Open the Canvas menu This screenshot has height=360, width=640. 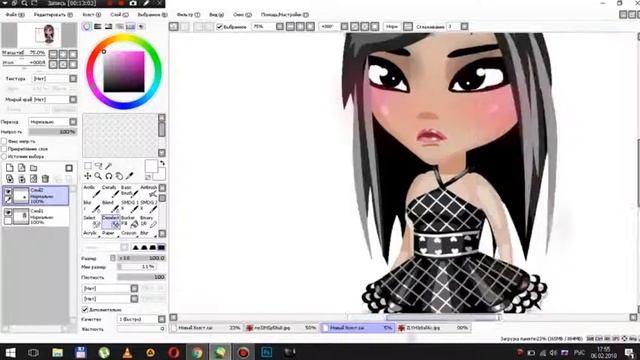(91, 15)
